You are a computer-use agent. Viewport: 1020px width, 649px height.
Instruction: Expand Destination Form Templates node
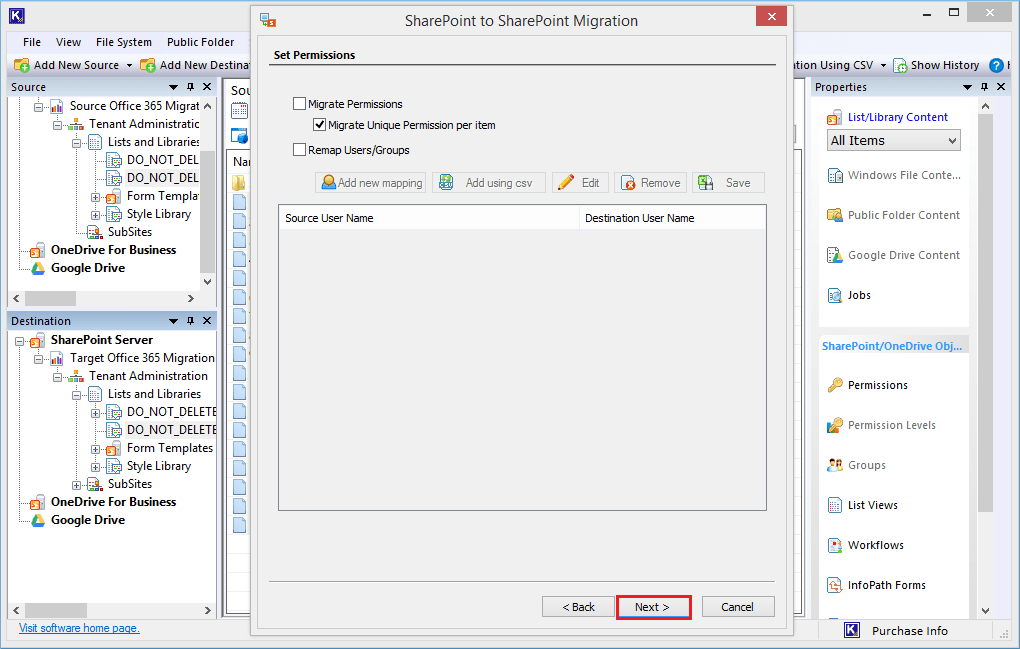tap(95, 449)
